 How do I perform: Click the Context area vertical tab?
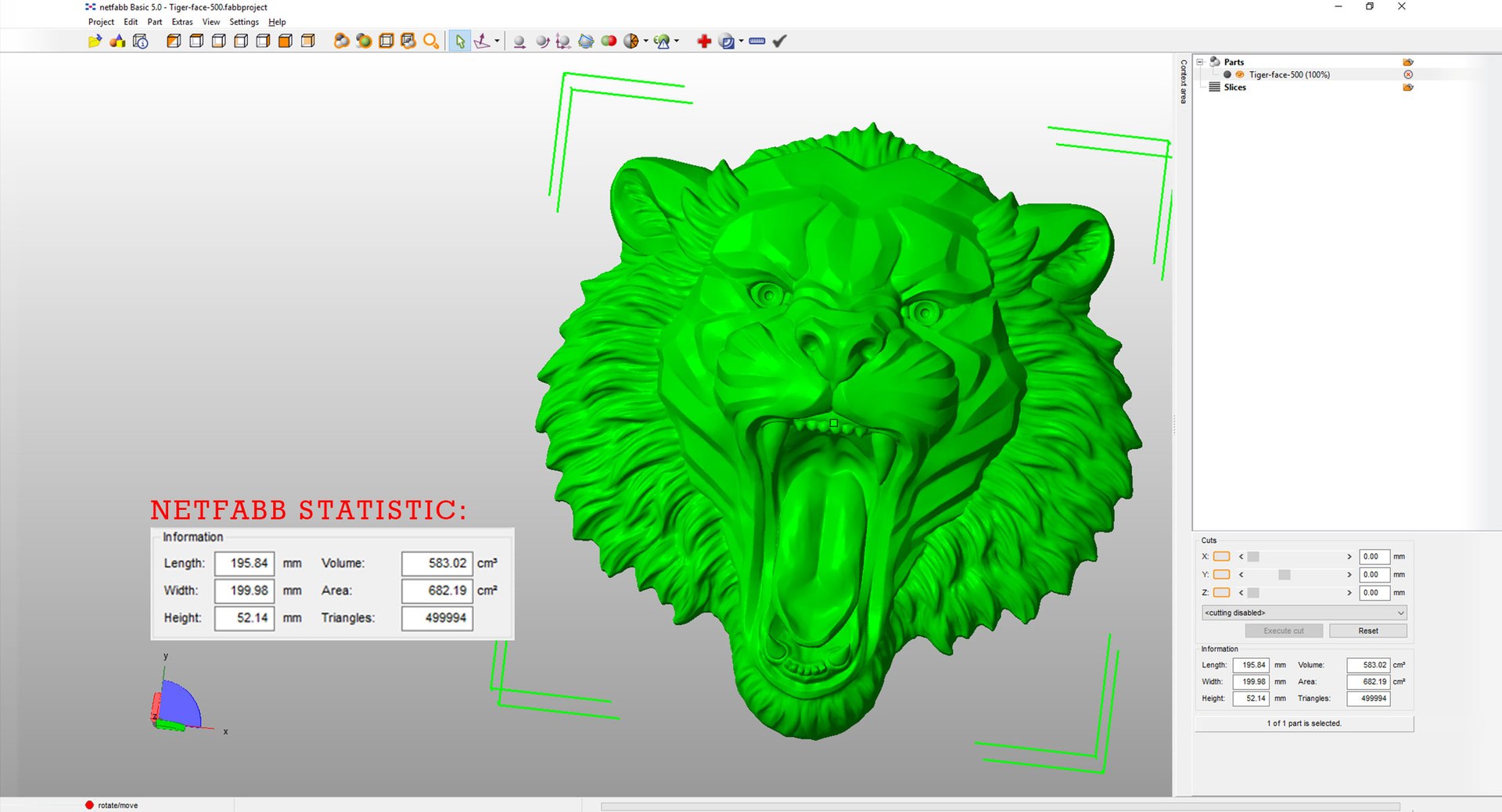[x=1183, y=81]
